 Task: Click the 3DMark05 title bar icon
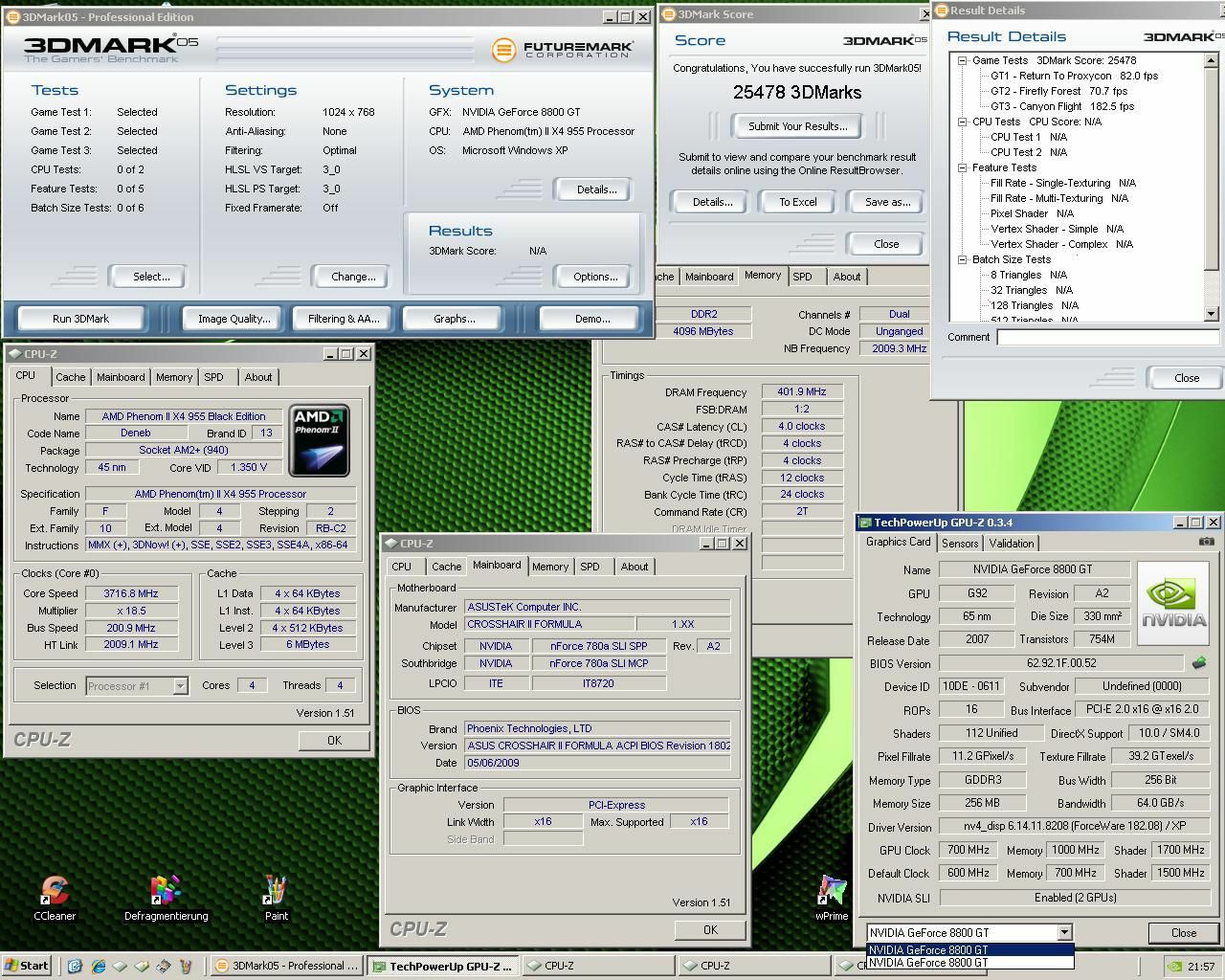click(13, 17)
